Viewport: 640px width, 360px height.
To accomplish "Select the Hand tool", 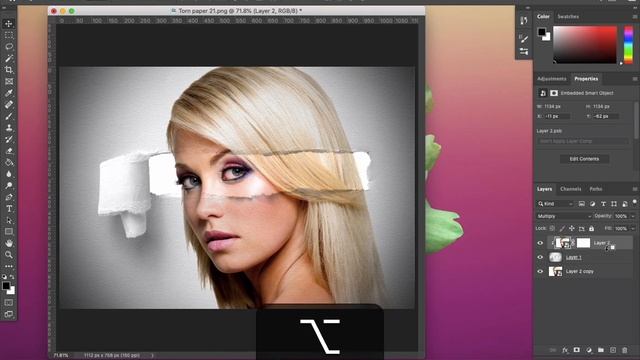I will pos(9,243).
